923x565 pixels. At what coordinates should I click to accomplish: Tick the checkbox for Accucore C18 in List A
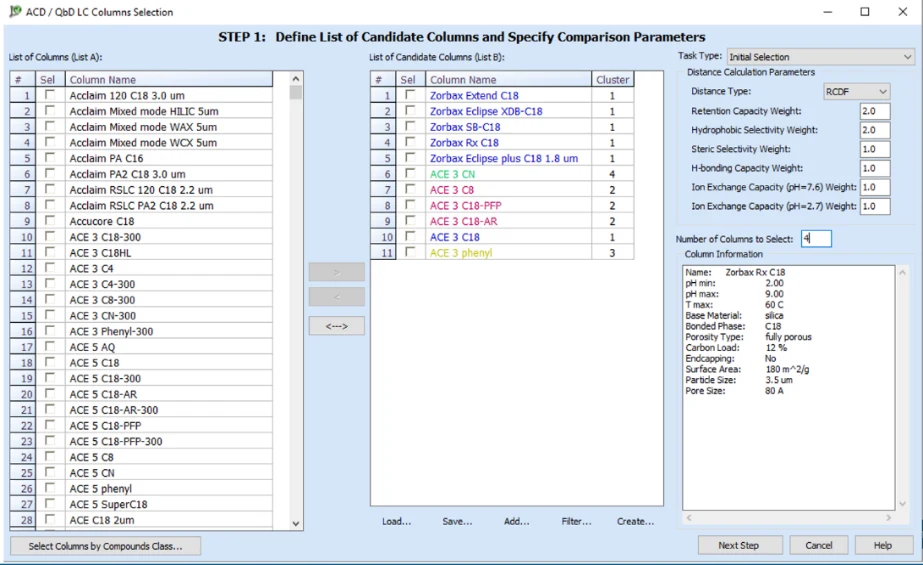50,220
